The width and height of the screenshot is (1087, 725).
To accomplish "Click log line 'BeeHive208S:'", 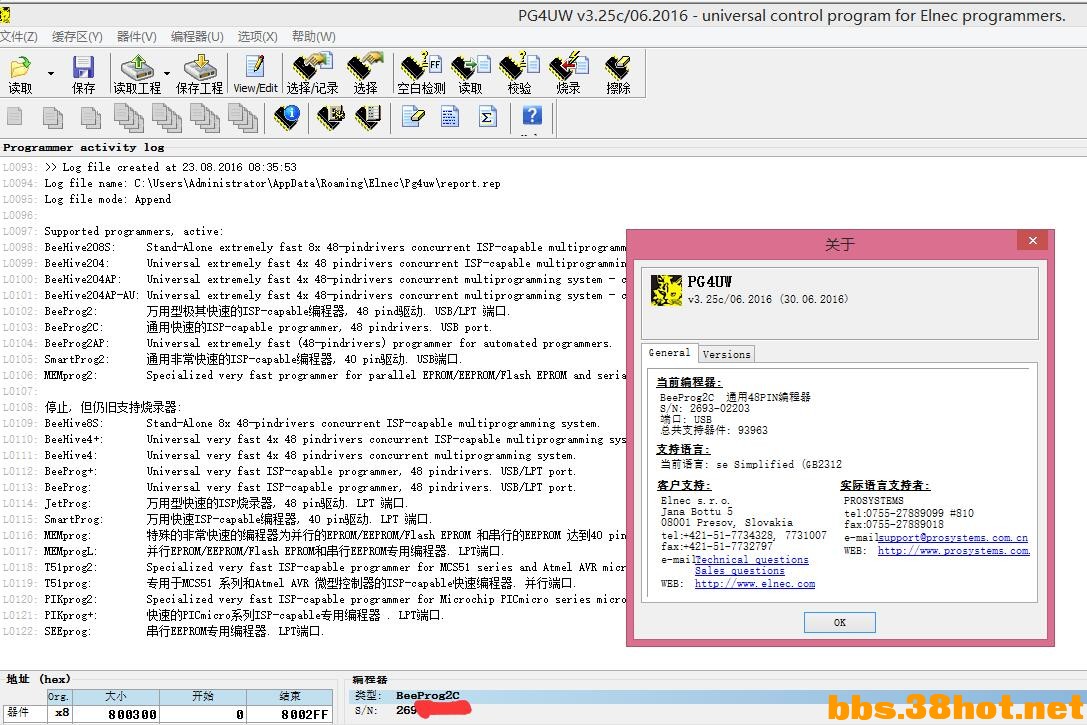I will (80, 247).
